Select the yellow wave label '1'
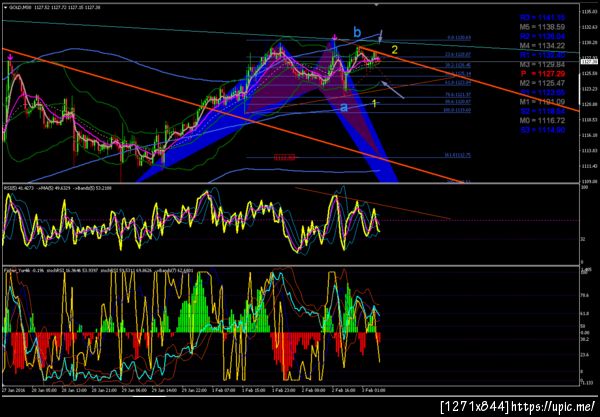 375,103
